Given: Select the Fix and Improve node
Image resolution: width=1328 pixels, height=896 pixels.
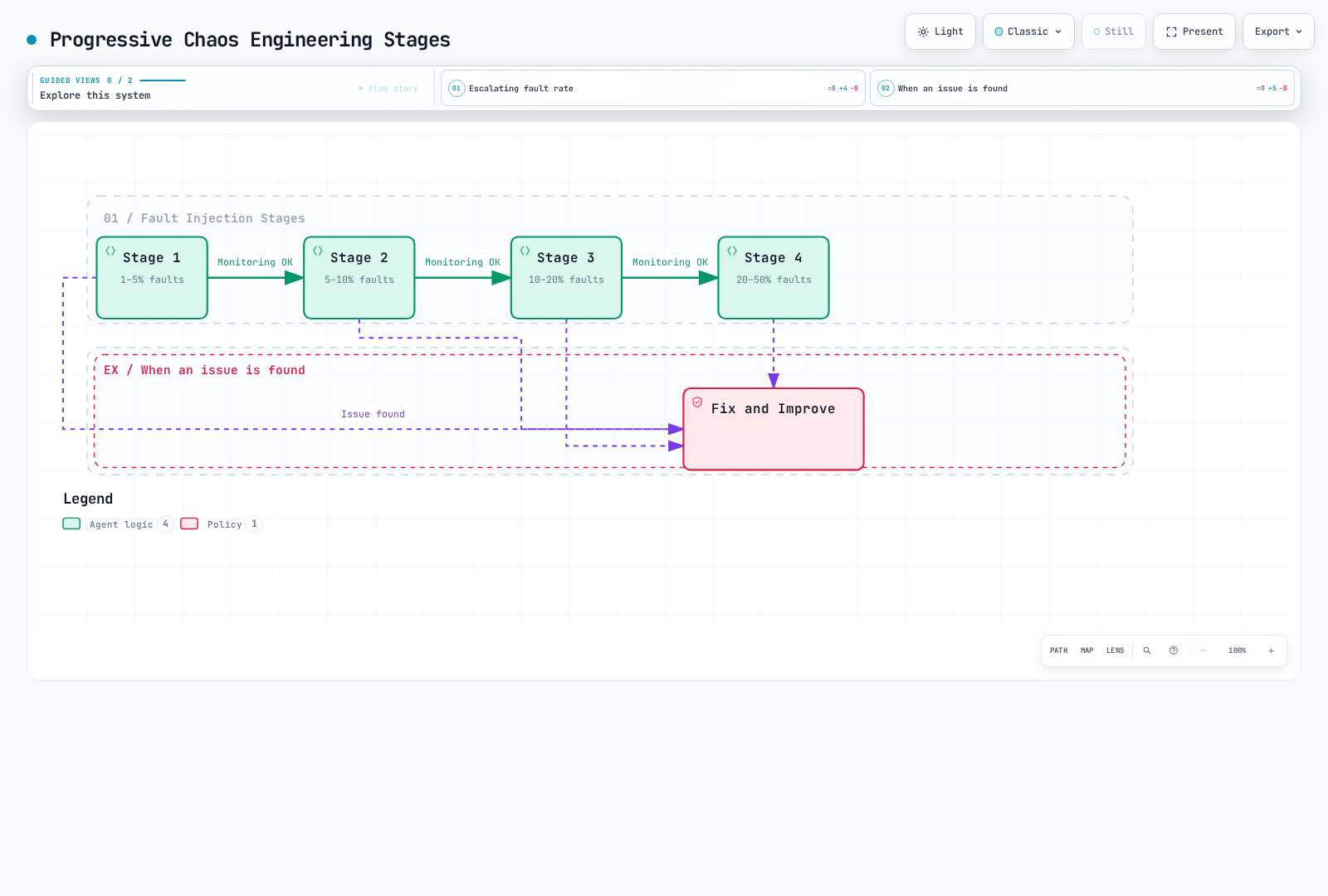Looking at the screenshot, I should point(774,429).
